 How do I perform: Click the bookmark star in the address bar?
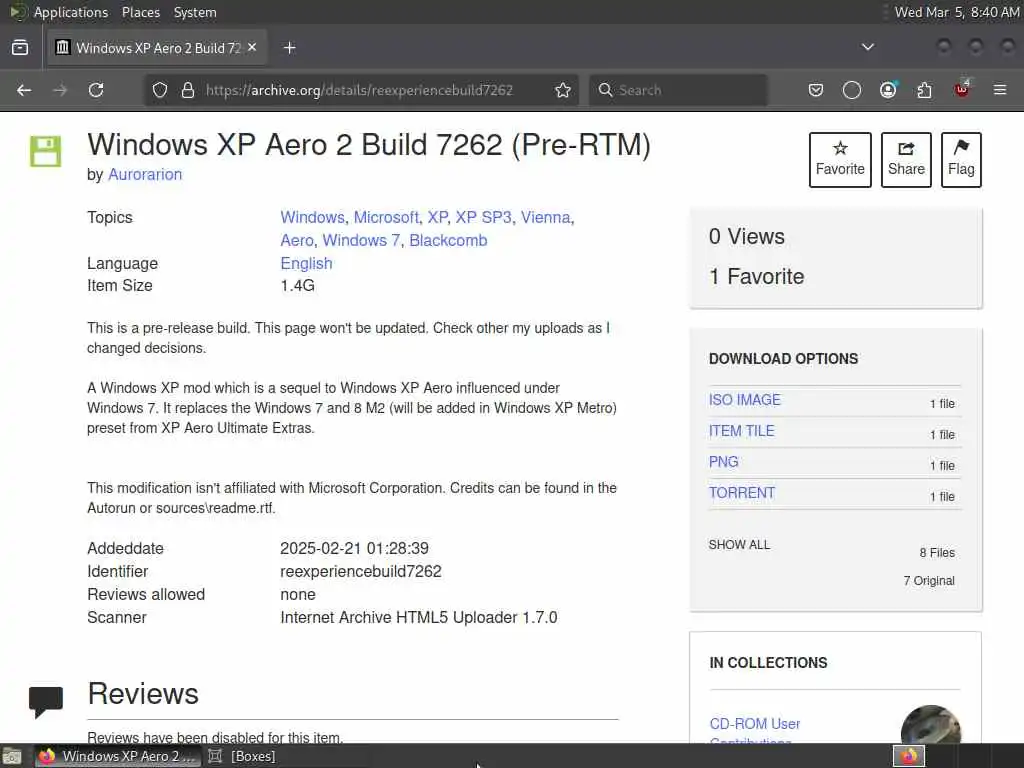click(563, 90)
